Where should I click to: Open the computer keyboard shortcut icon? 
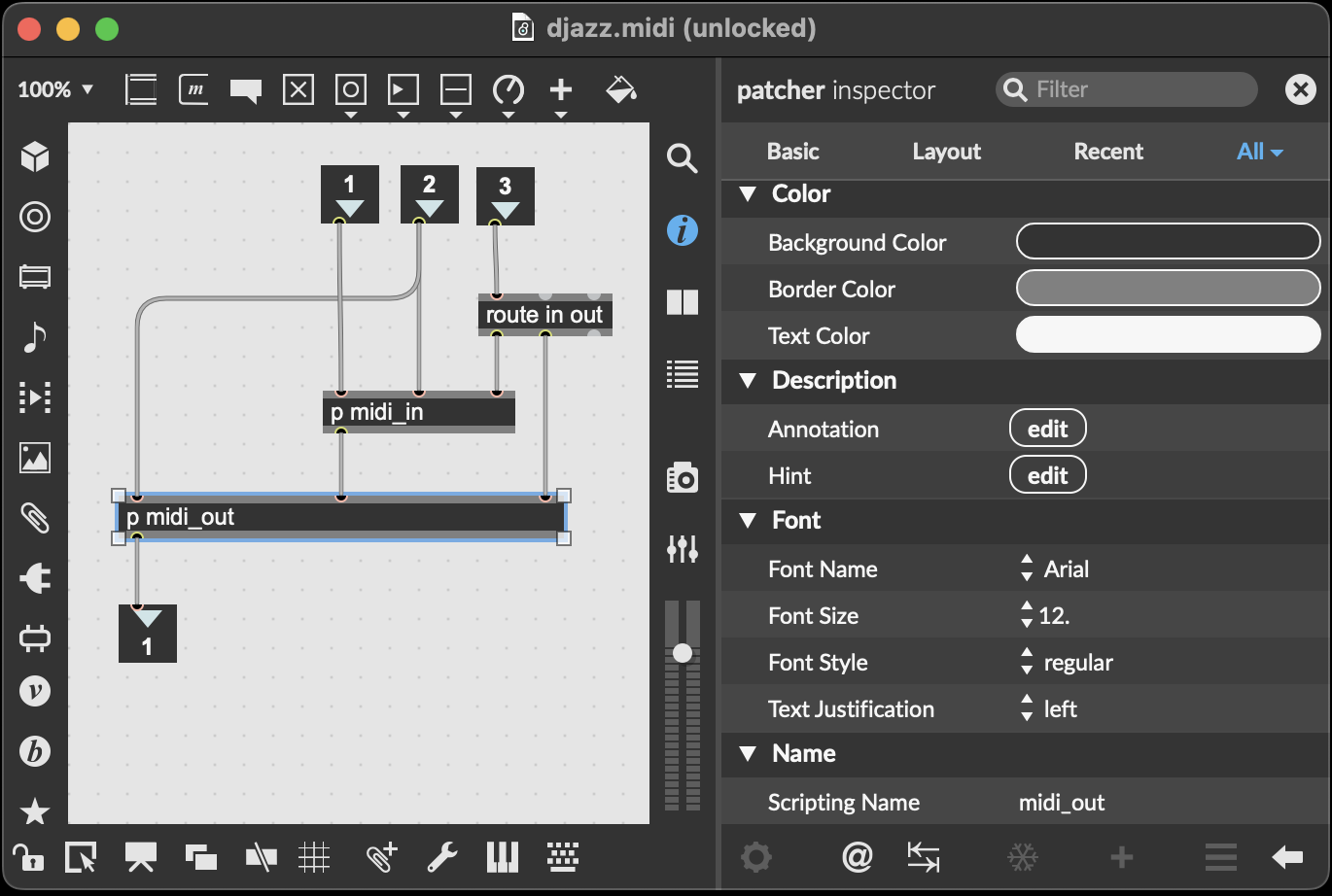[563, 856]
